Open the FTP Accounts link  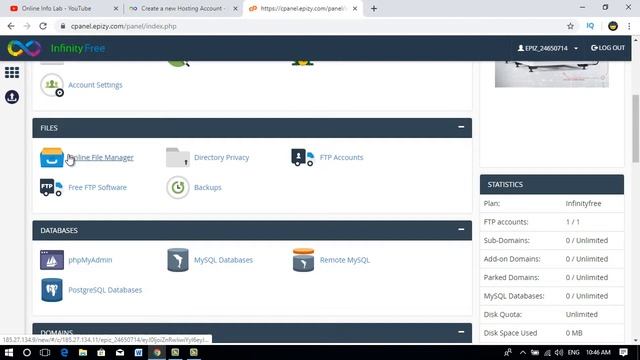[x=341, y=158]
